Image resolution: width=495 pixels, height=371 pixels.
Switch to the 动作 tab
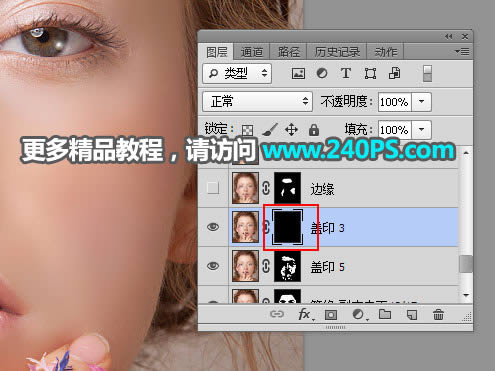(x=386, y=52)
